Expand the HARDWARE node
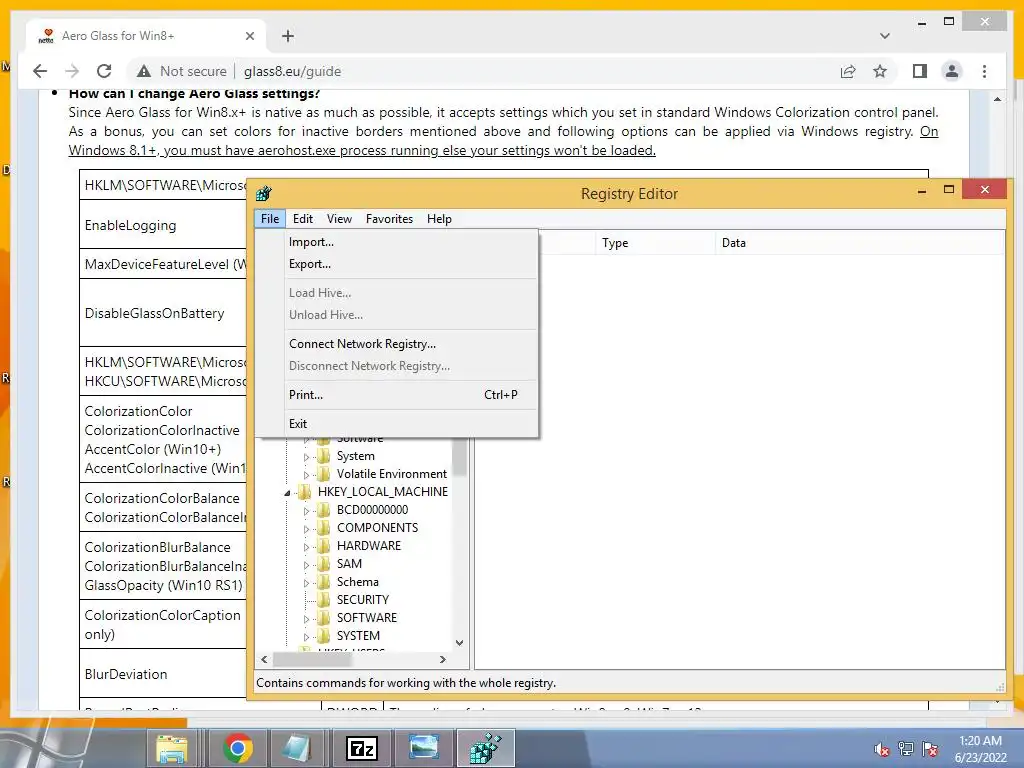Viewport: 1024px width, 768px height. [306, 547]
